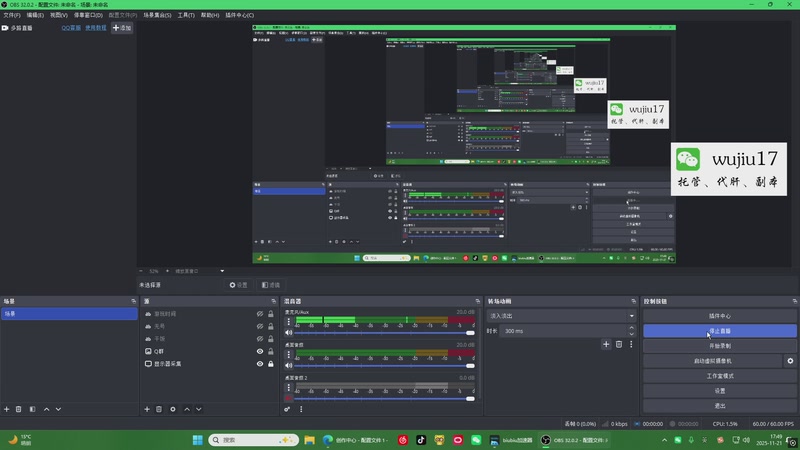Show the first hidden source in list
This screenshot has height=450, width=800.
point(260,314)
